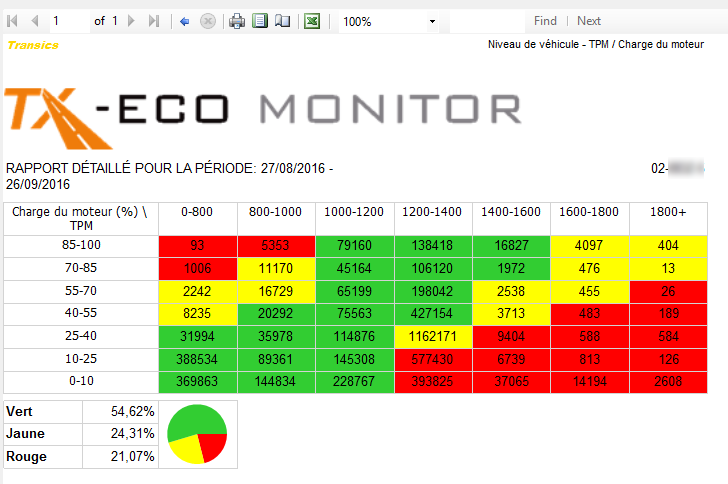The image size is (728, 484).
Task: Click the Transics link at top left
Action: coord(32,45)
